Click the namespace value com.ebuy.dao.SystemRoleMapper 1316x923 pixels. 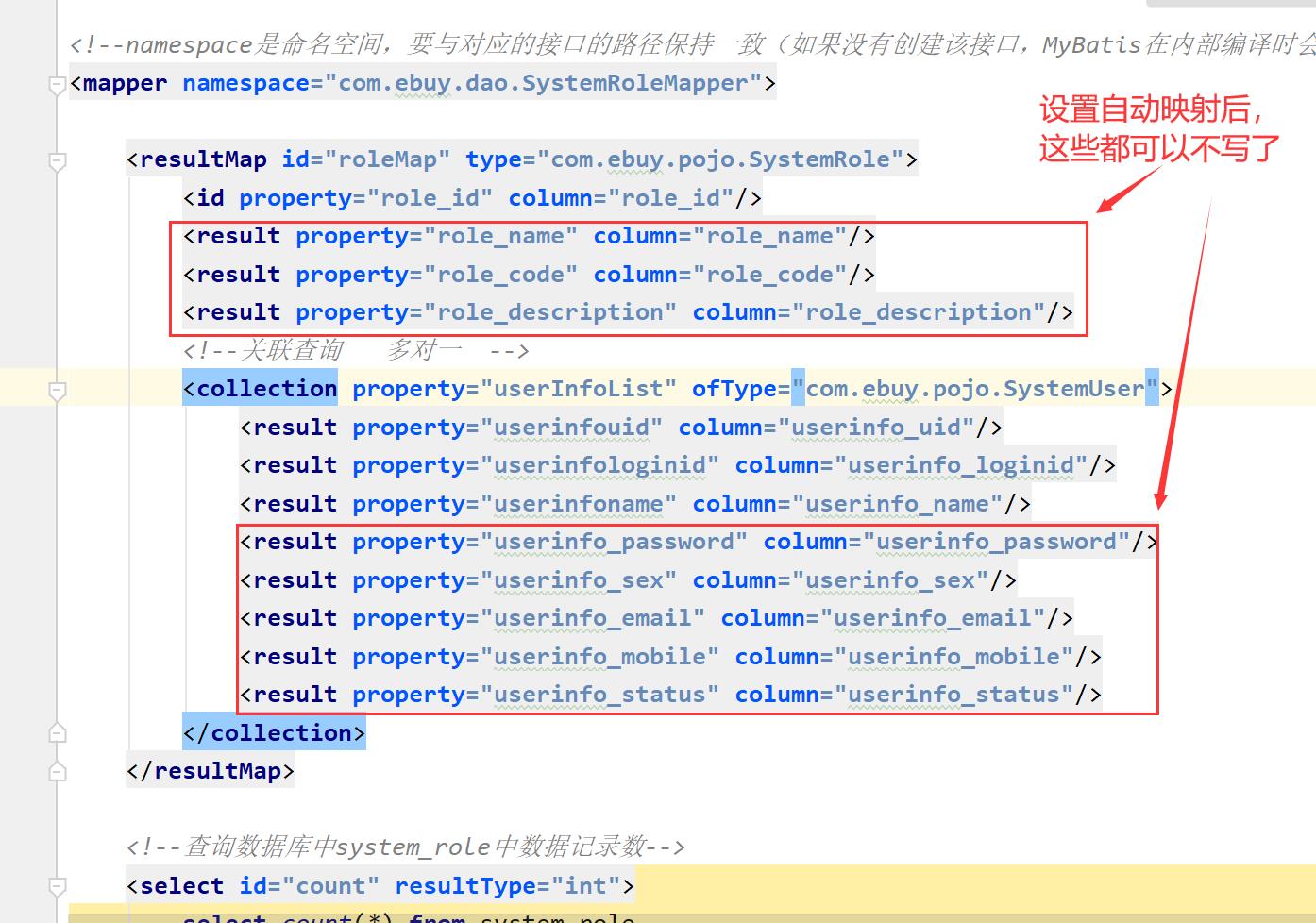click(x=543, y=83)
